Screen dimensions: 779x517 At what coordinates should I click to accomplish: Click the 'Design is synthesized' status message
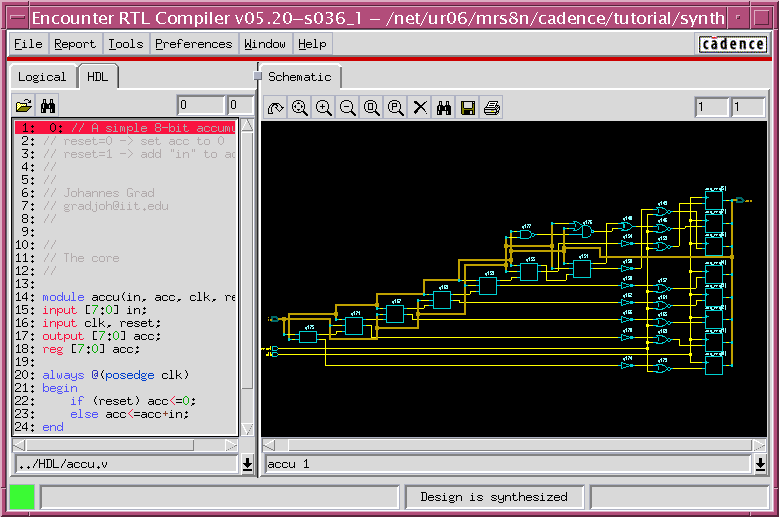point(494,497)
